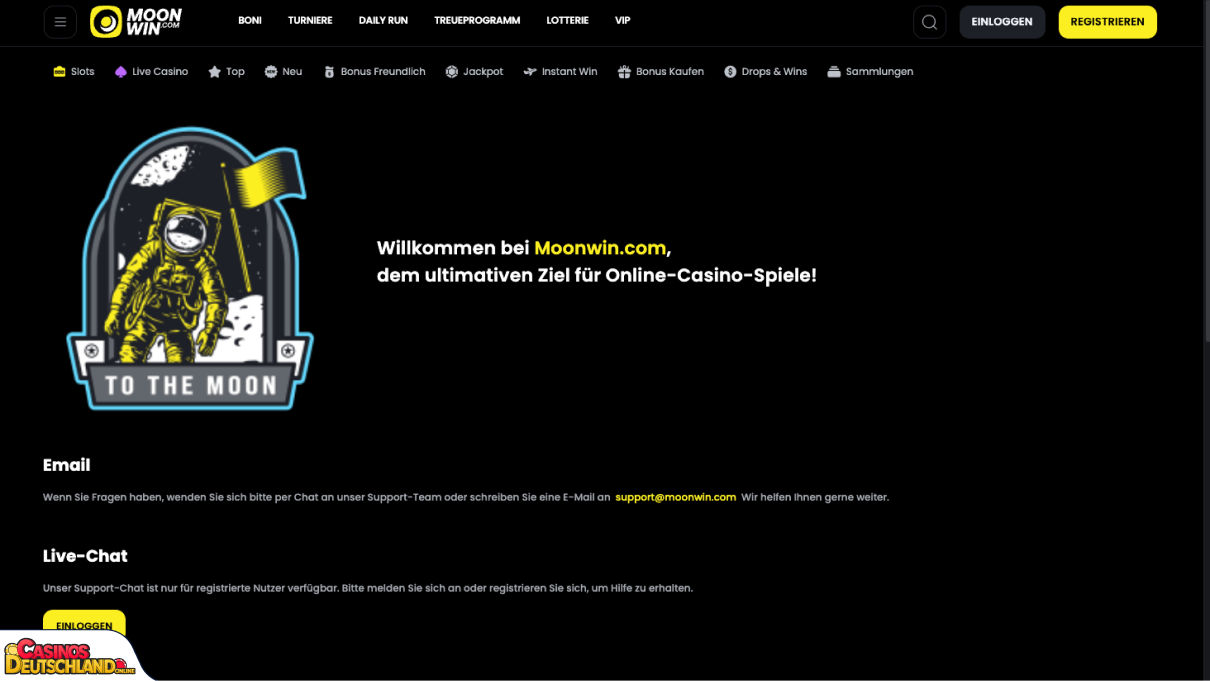Select the Neu category label
This screenshot has width=1210, height=681.
coord(292,72)
